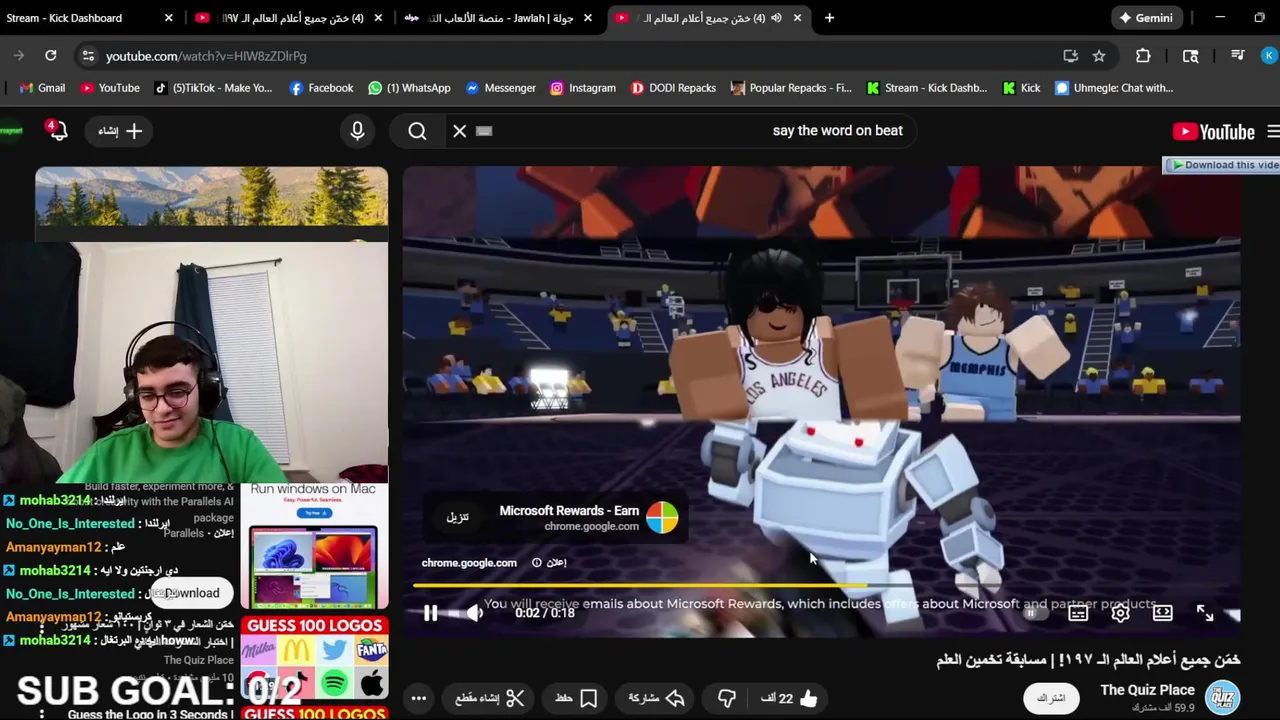Click the Parallels Windows on Mac ad
The height and width of the screenshot is (720, 1280).
click(313, 545)
